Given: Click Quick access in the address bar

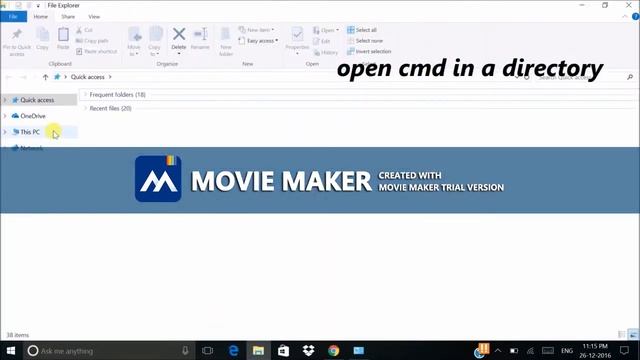Looking at the screenshot, I should point(88,77).
